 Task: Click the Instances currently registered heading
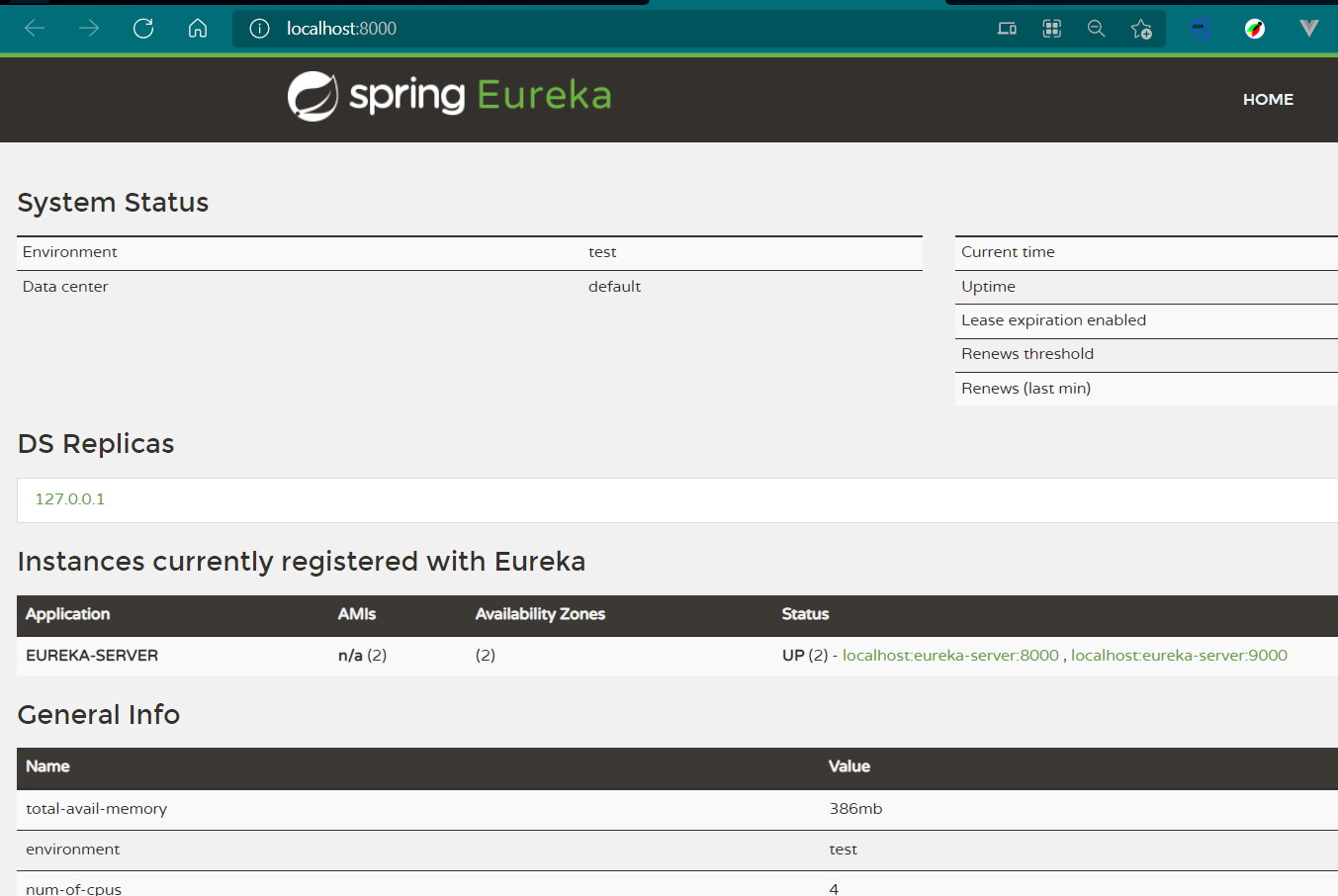pyautogui.click(x=302, y=562)
